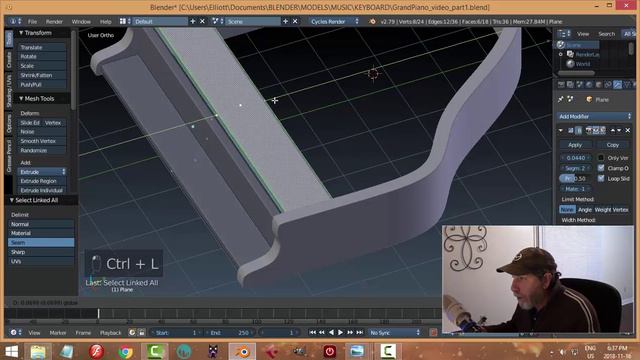Open the render properties tab icon
The height and width of the screenshot is (360, 640).
tap(561, 84)
